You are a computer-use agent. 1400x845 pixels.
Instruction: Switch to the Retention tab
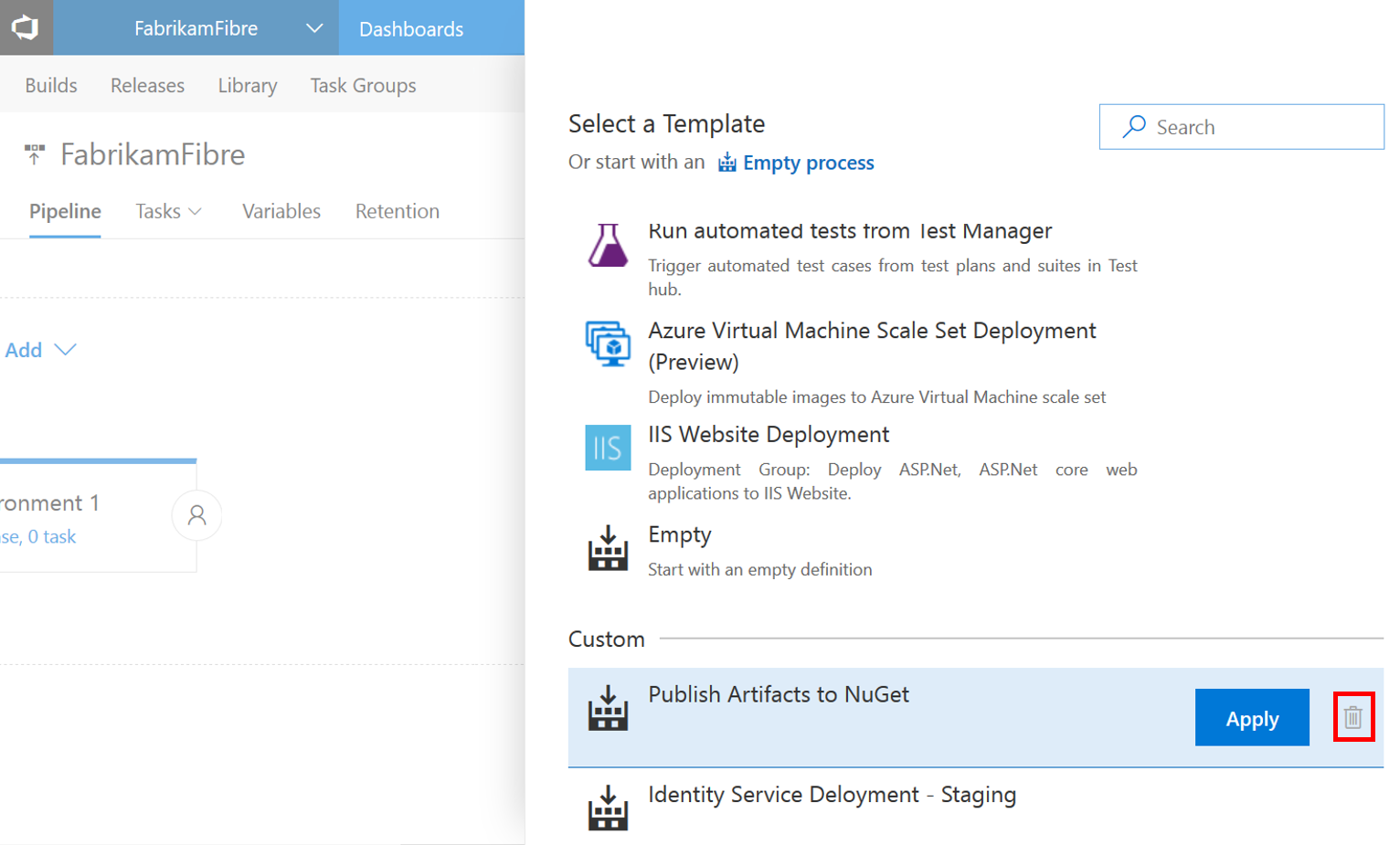pyautogui.click(x=398, y=211)
